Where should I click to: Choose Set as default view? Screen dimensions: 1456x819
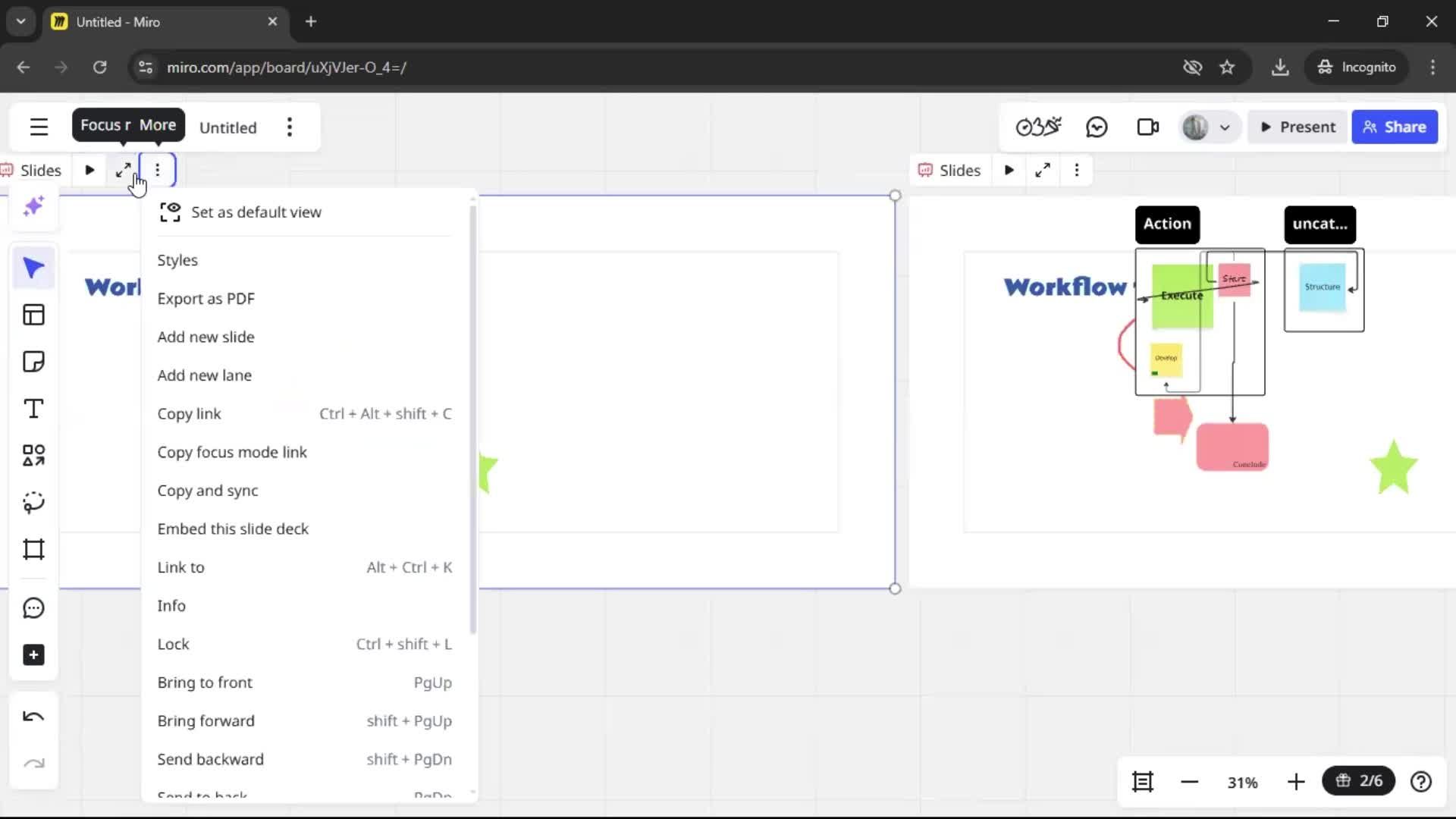(x=305, y=212)
